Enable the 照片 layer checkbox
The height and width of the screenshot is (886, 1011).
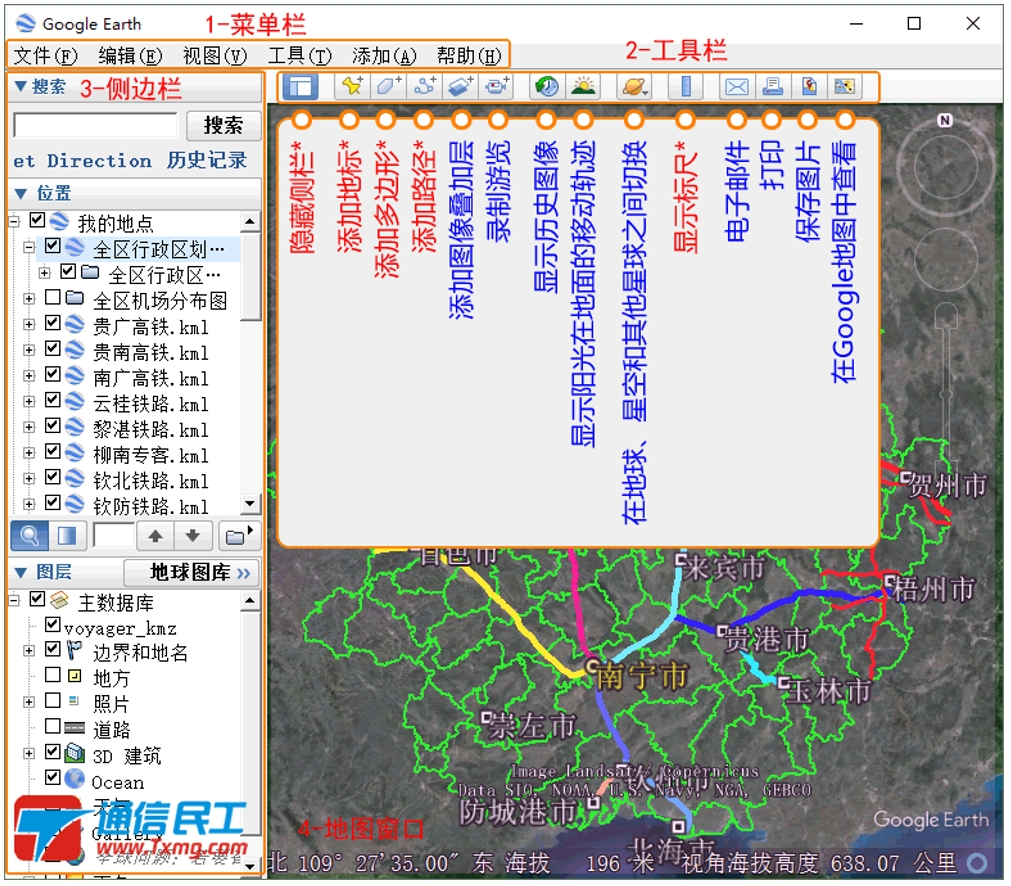pos(53,701)
